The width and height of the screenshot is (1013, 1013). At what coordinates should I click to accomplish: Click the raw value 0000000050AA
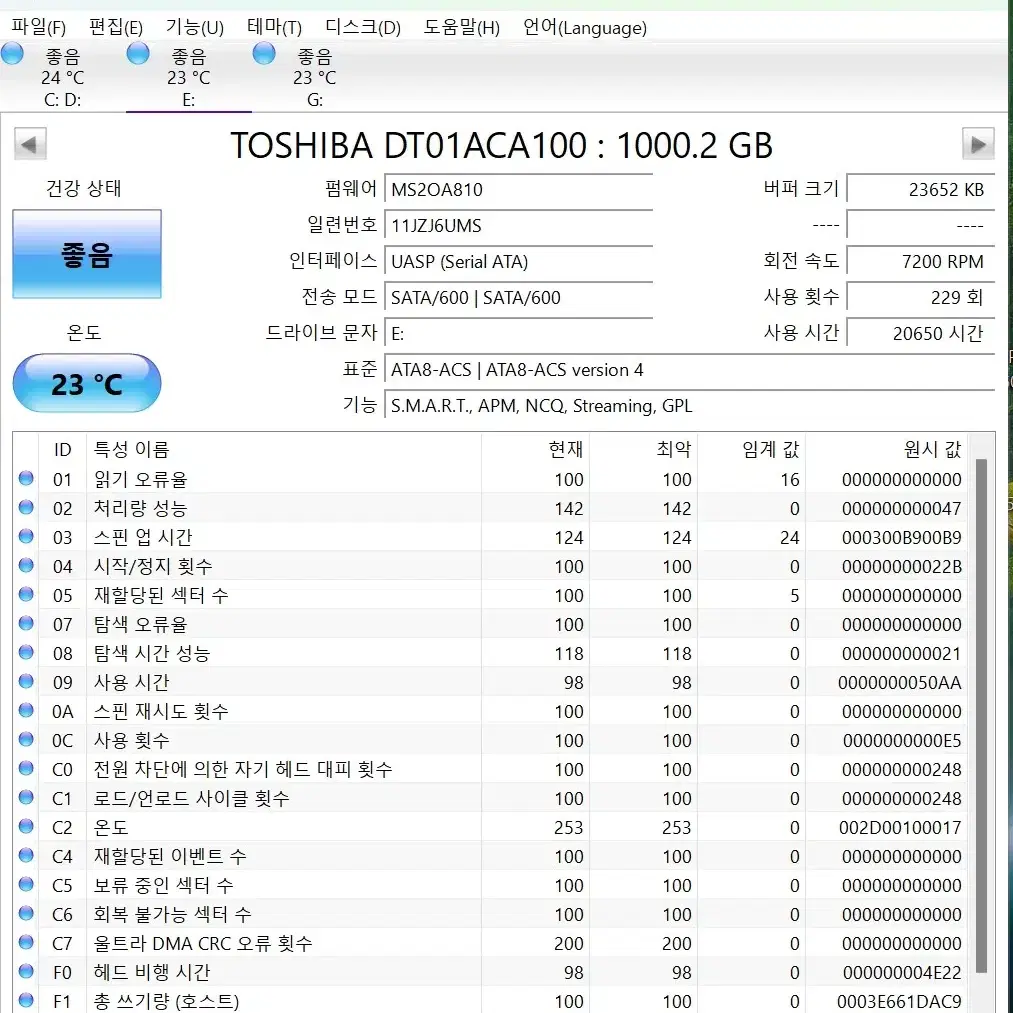tap(899, 683)
